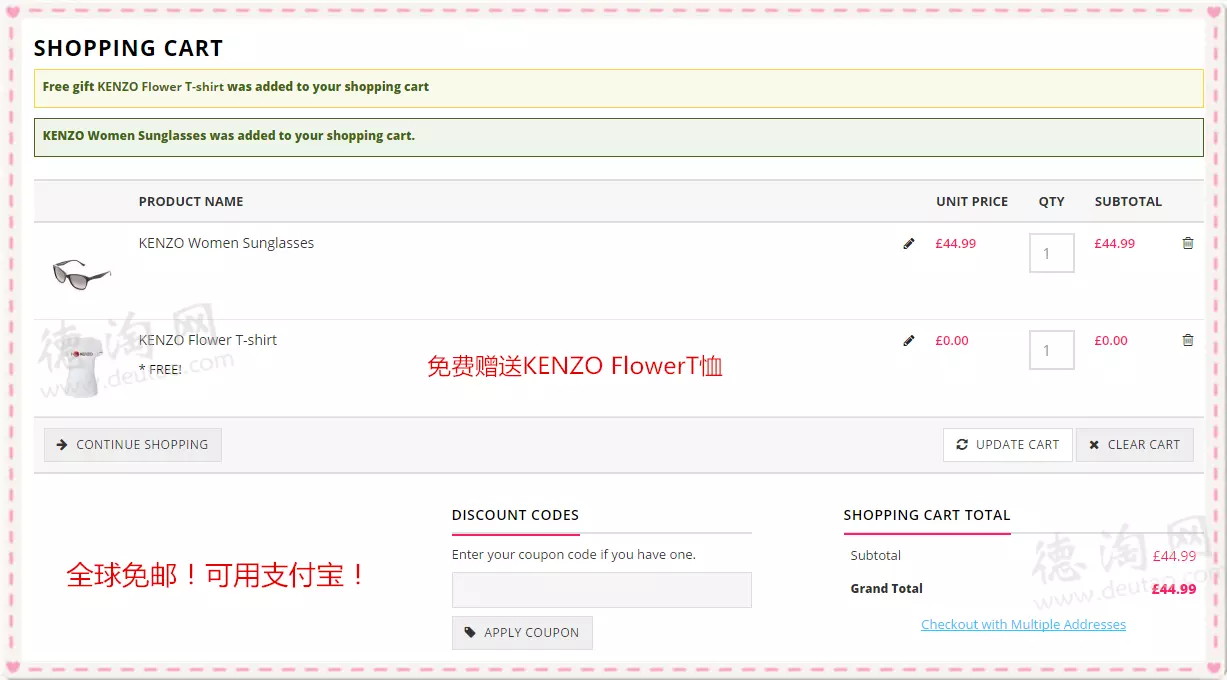Click the Subtotal label in the cart total

pos(876,556)
